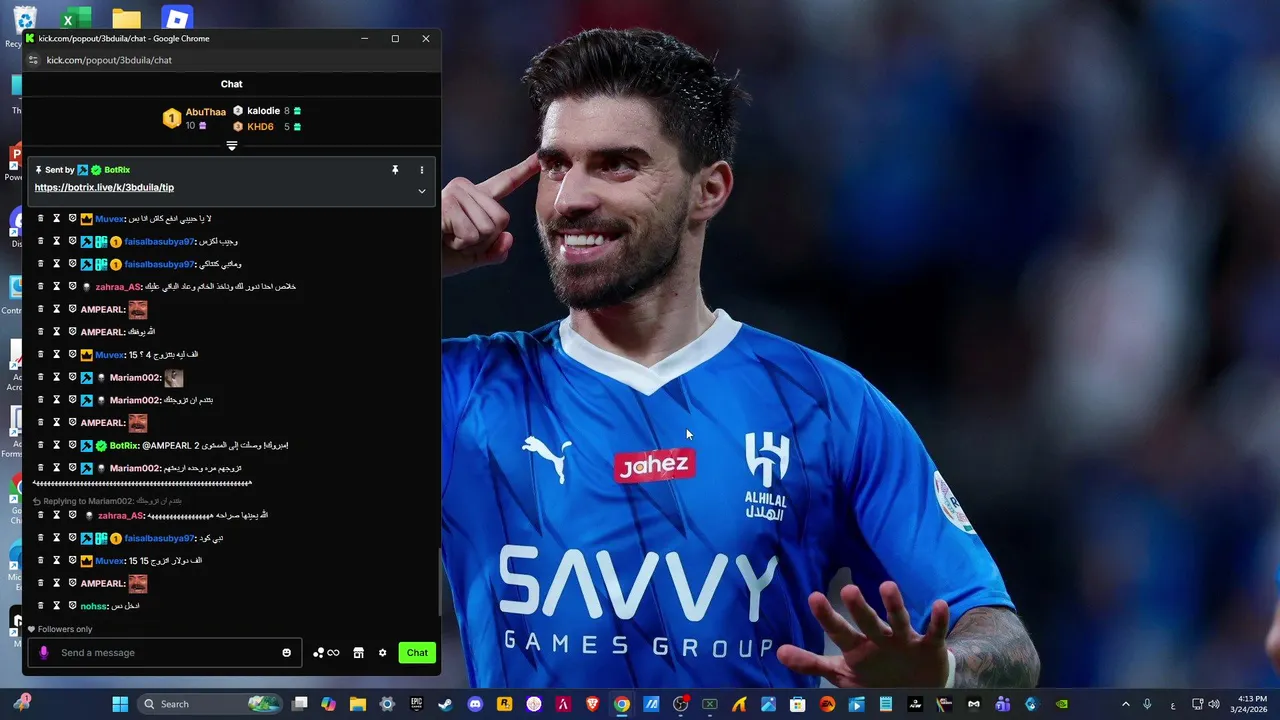
Task: Open Microsoft Store from the taskbar
Action: coord(797,704)
